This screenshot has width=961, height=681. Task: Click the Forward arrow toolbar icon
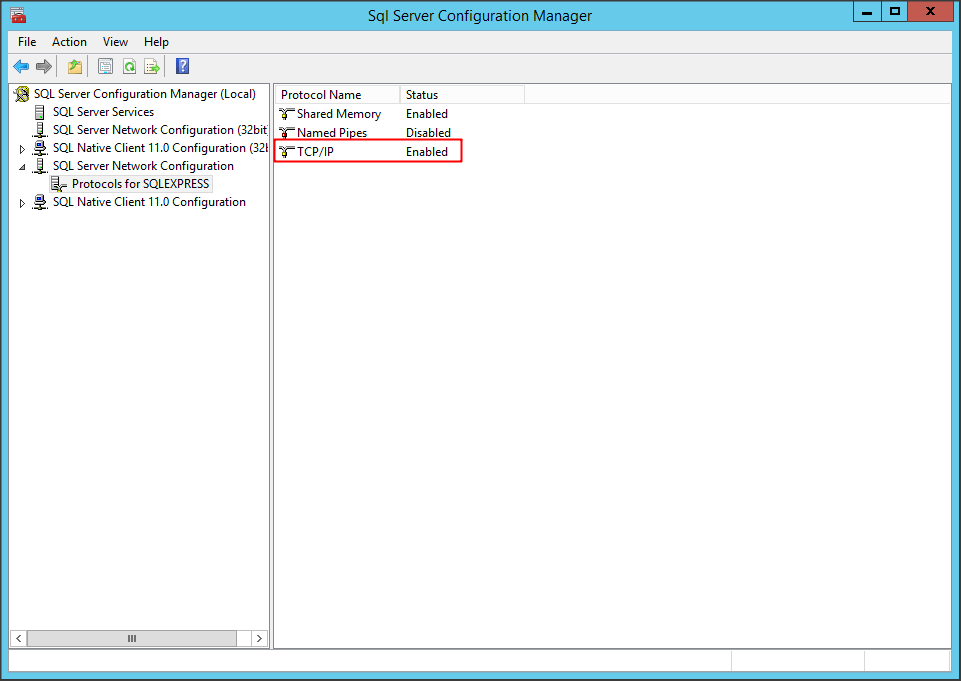pos(43,67)
